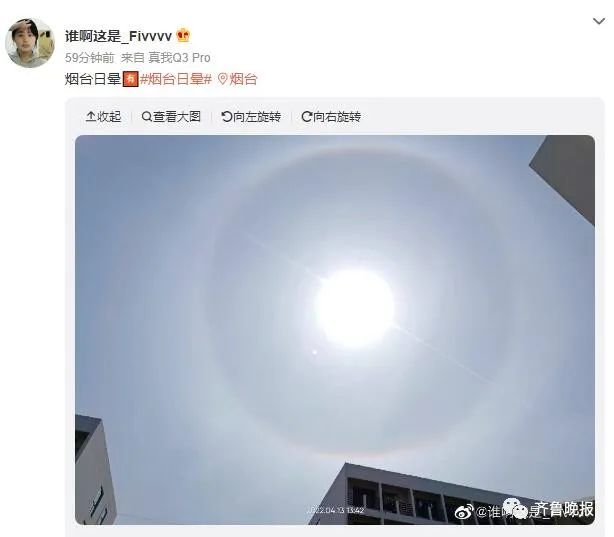Click the username 谁啊这是_Fivvvv
Viewport: 614px width, 537px height.
pyautogui.click(x=118, y=36)
